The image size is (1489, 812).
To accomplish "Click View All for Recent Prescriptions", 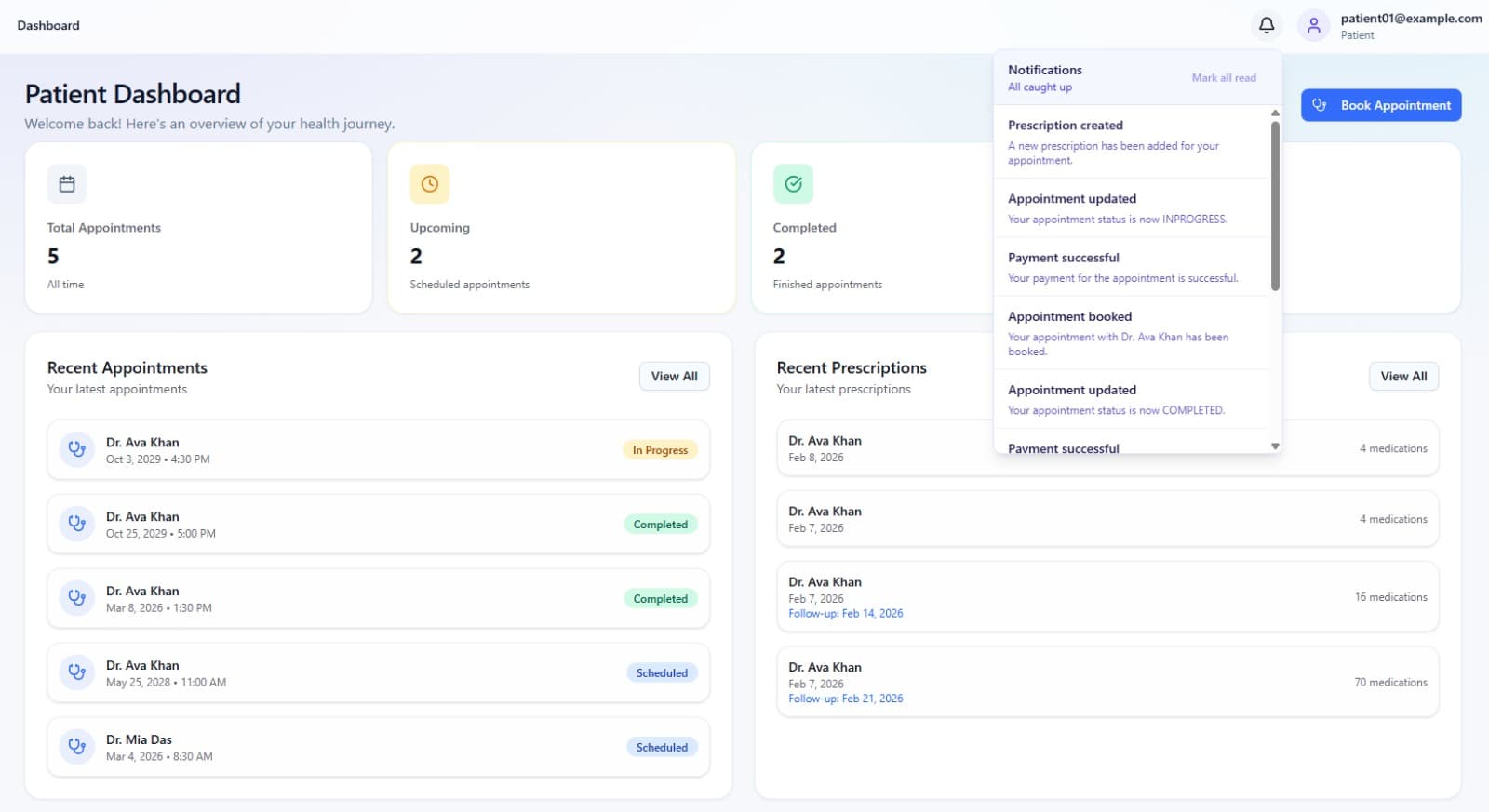I will [1403, 377].
